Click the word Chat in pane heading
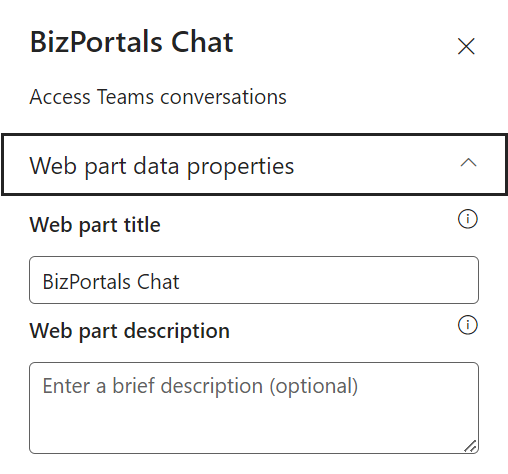508x474 pixels. 202,42
